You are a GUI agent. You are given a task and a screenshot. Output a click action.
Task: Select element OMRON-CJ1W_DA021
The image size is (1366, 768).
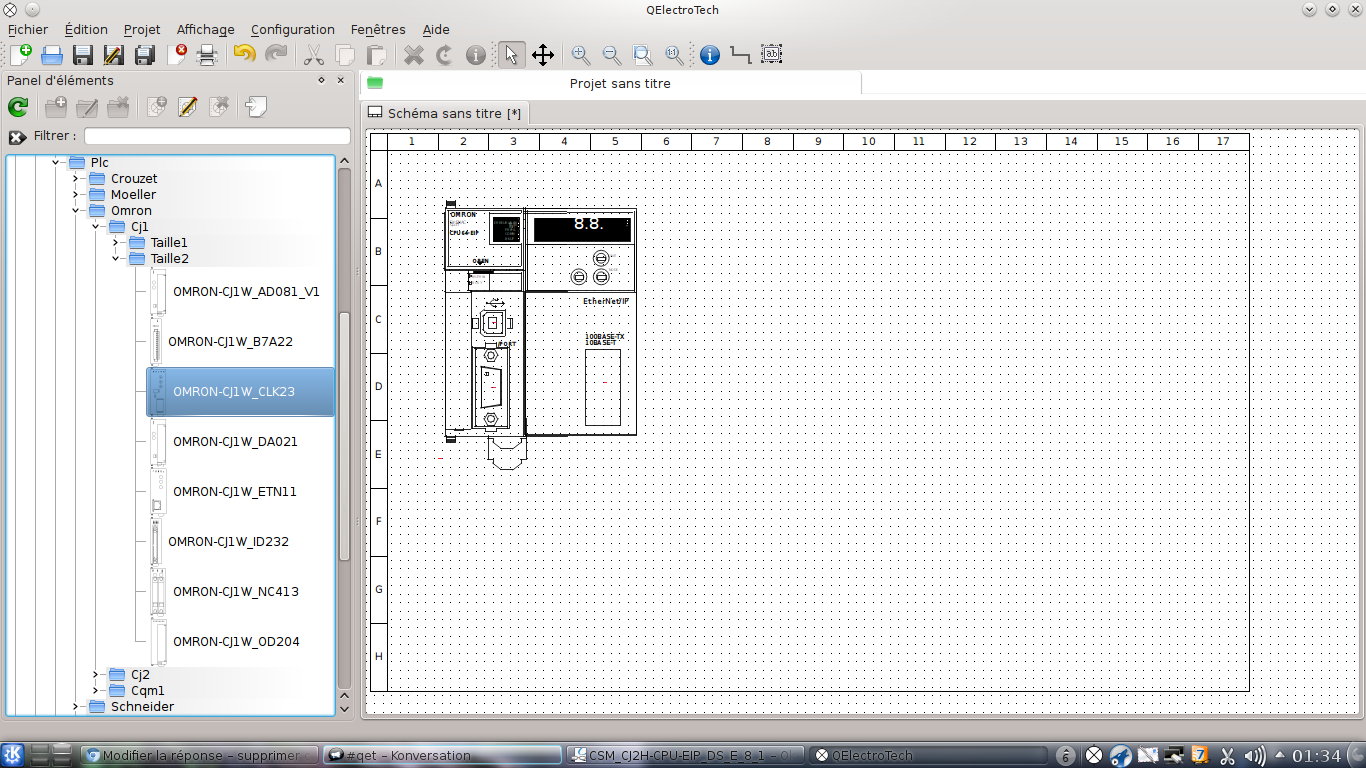[x=235, y=441]
